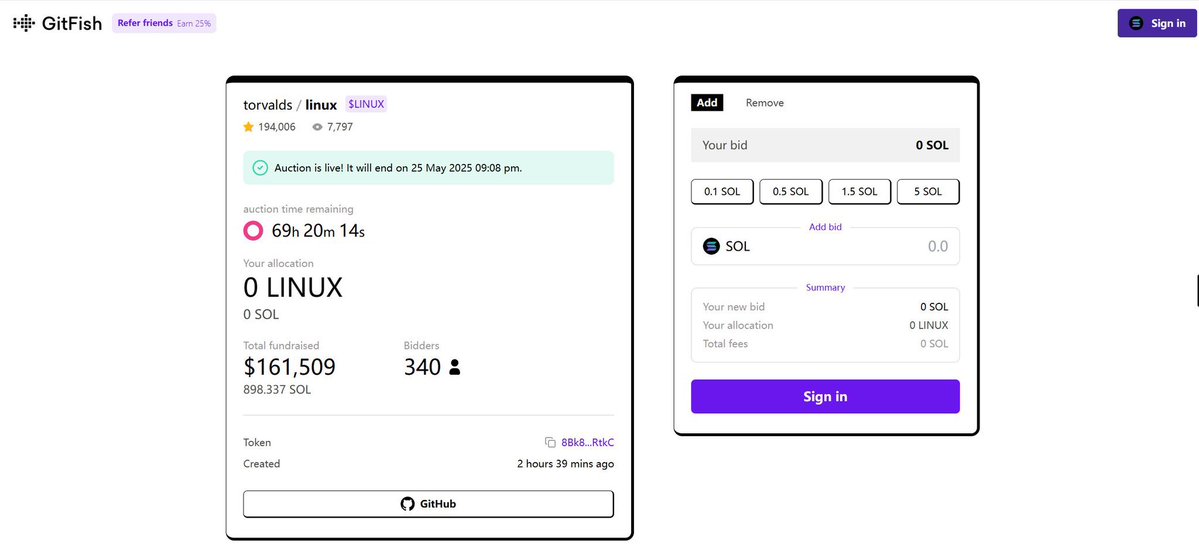Click the green checkmark icon in auction notice

(x=260, y=167)
